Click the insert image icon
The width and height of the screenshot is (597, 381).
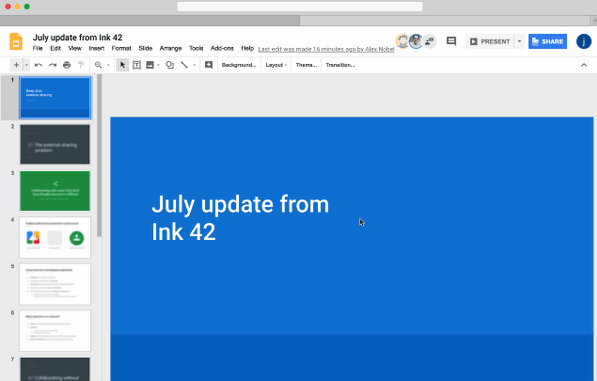[150, 65]
